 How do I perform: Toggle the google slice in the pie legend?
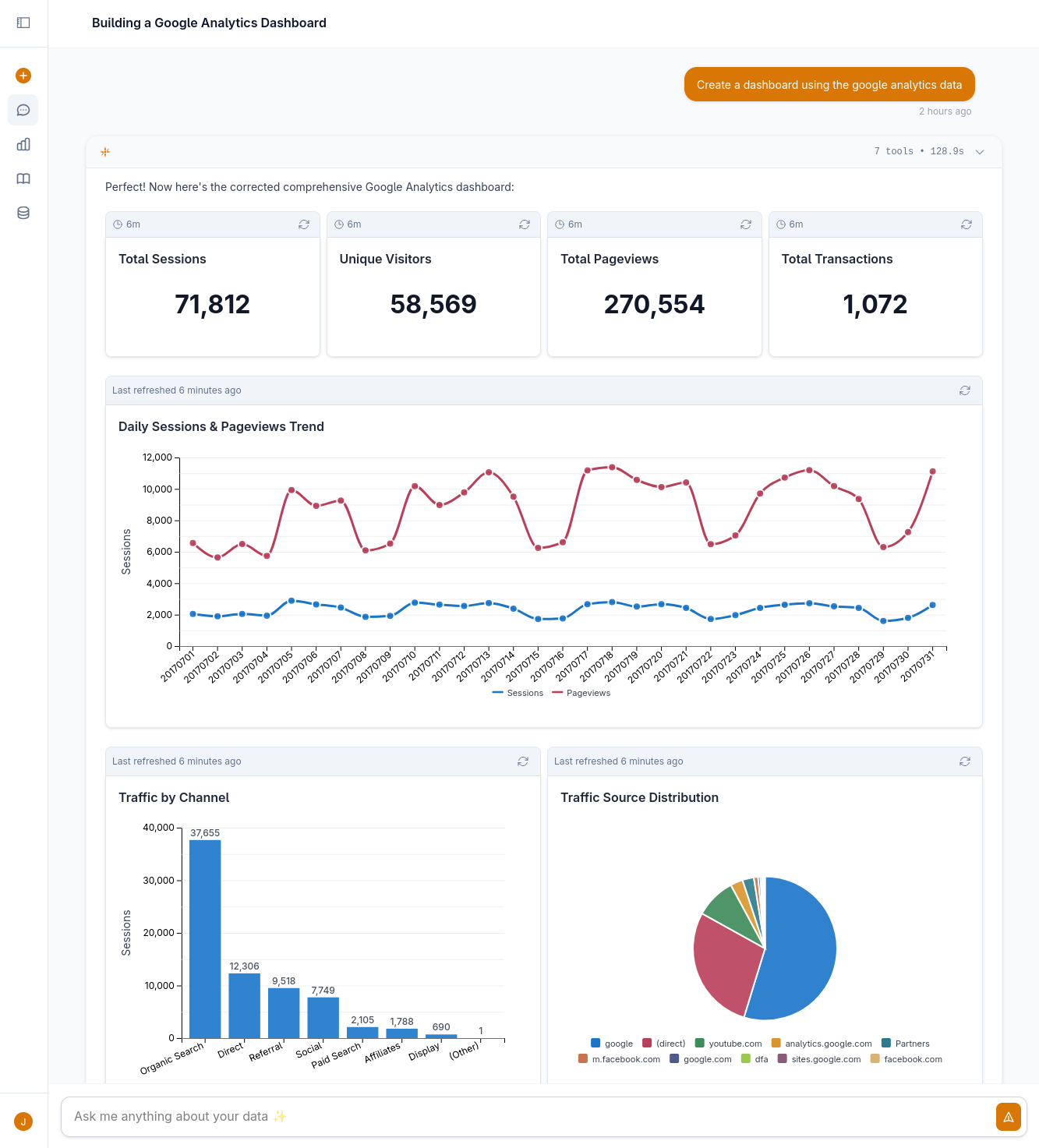612,1044
